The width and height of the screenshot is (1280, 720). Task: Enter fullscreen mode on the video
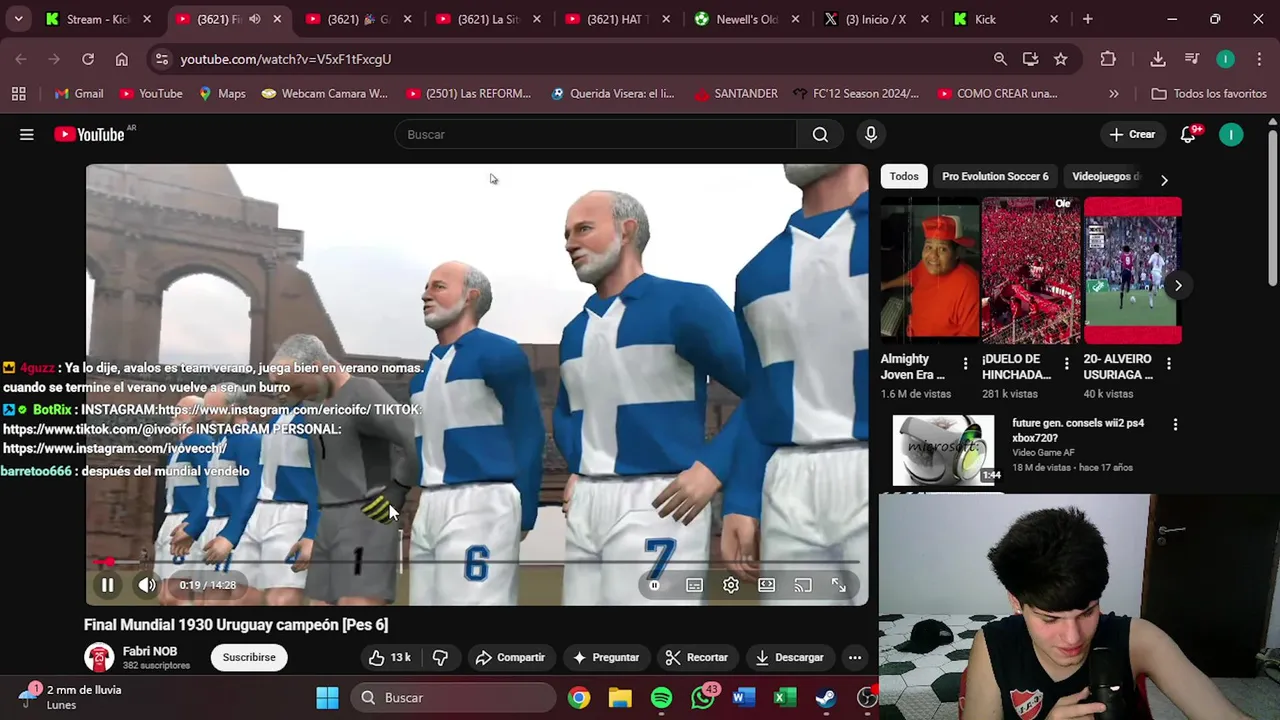pyautogui.click(x=839, y=585)
